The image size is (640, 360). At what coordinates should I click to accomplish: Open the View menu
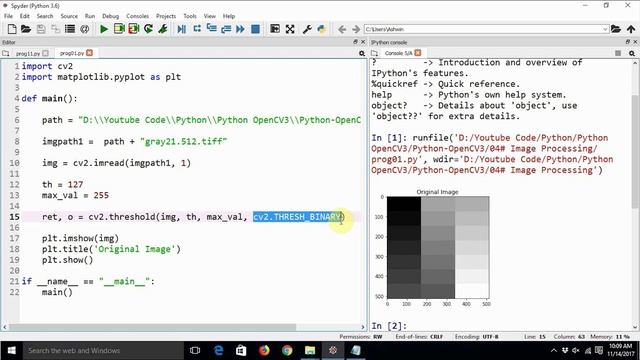point(209,16)
